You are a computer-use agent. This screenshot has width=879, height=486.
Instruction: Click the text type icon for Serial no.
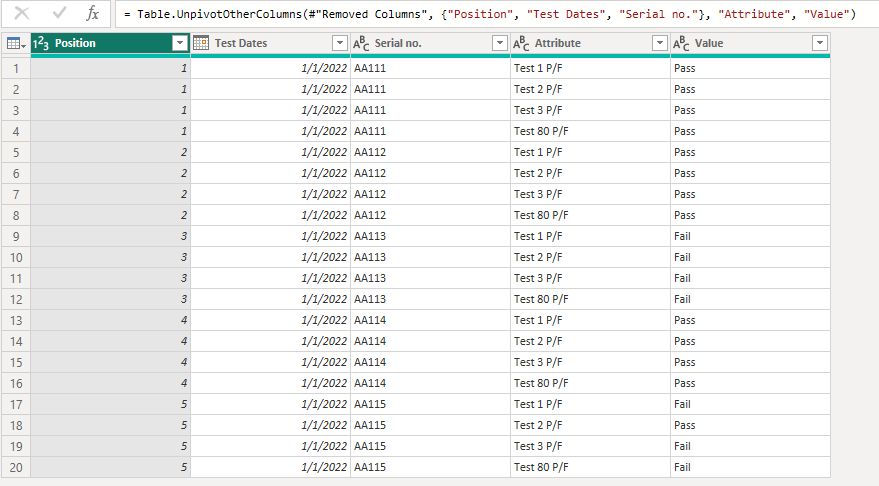point(361,43)
